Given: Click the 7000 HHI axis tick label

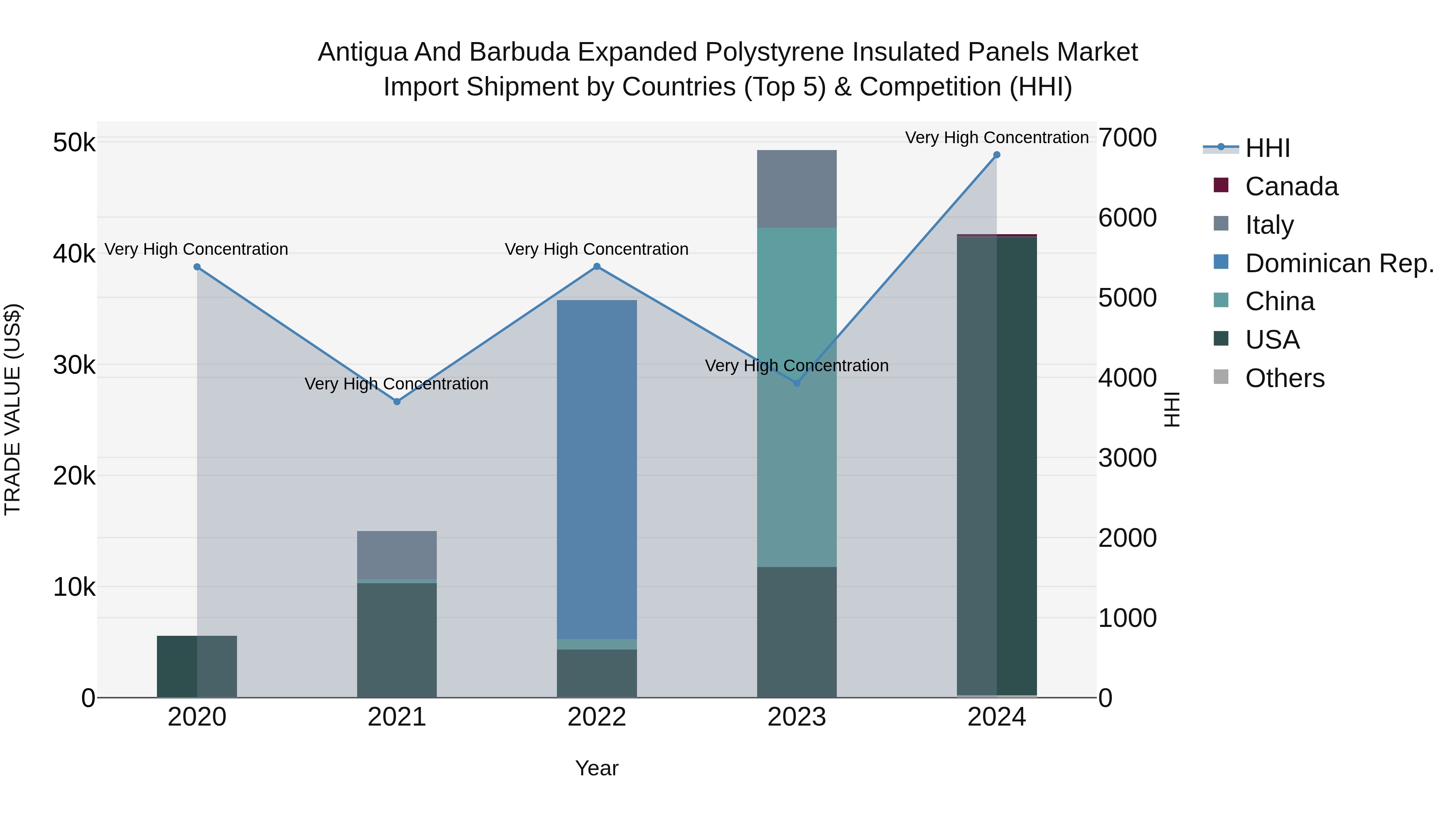Looking at the screenshot, I should click(1128, 138).
